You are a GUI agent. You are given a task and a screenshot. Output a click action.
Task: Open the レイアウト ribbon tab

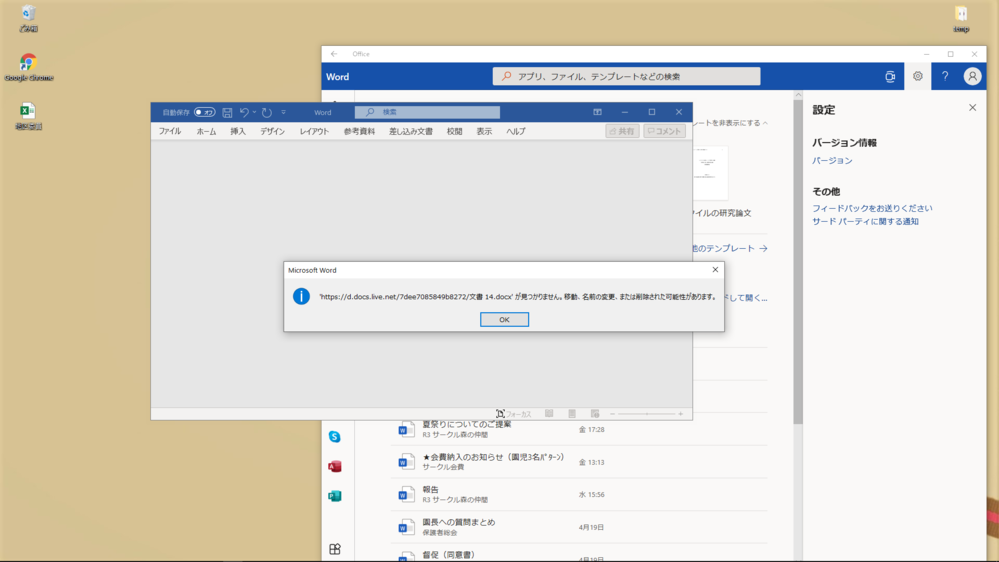[x=314, y=131]
